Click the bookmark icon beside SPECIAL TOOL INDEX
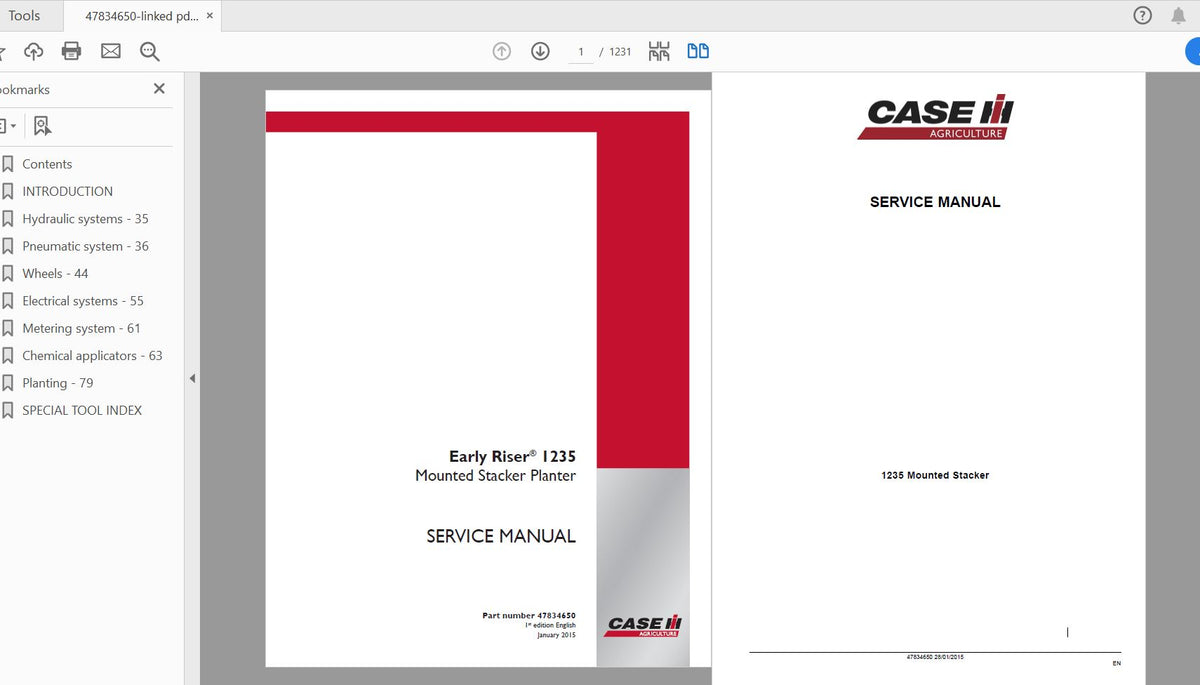Viewport: 1200px width, 685px height. [x=8, y=410]
